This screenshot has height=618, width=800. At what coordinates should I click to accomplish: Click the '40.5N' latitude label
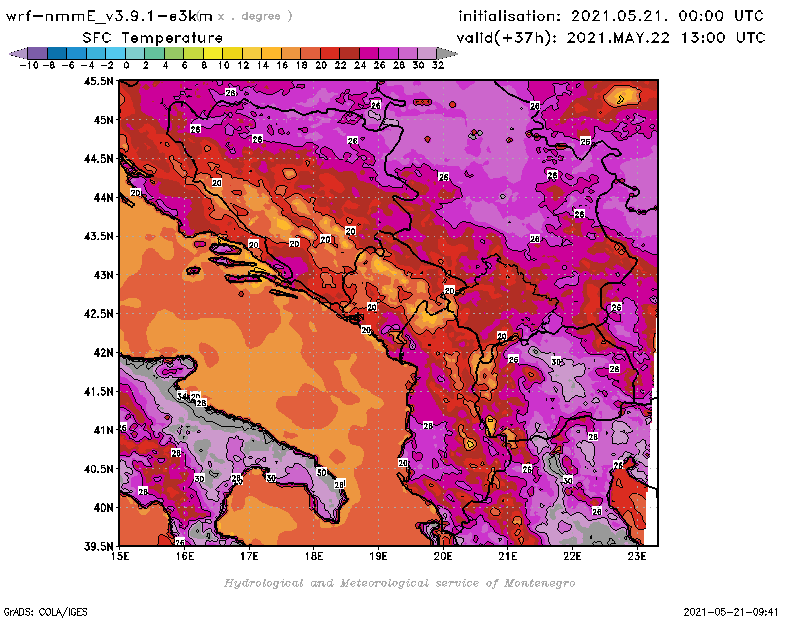[x=98, y=469]
